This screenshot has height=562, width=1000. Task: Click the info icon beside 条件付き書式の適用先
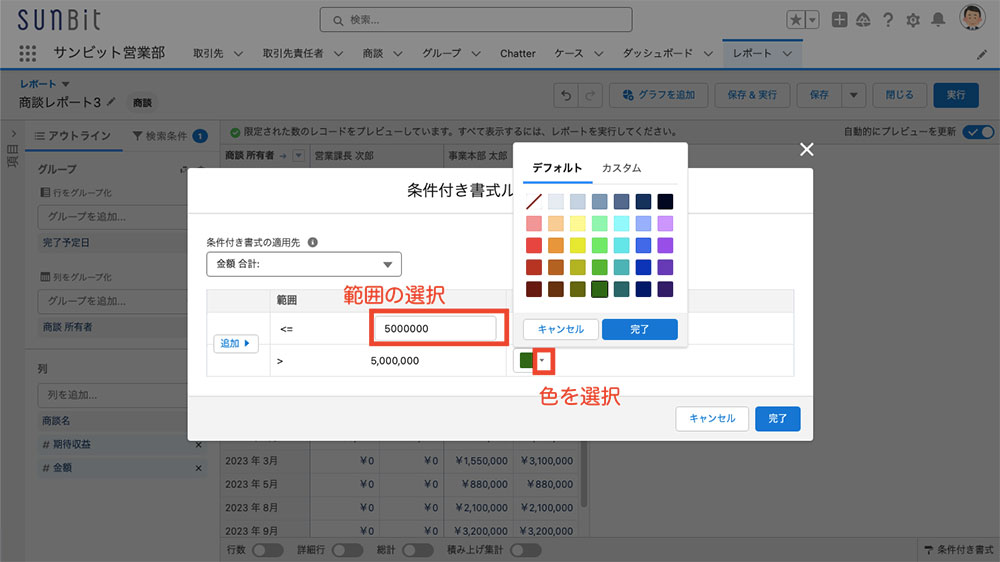click(312, 242)
